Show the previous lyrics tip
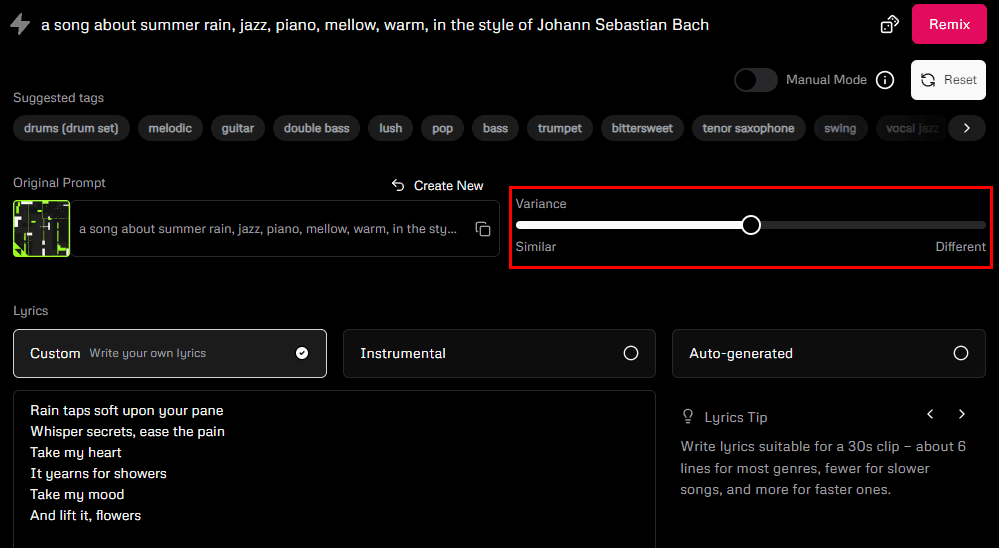The height and width of the screenshot is (548, 999). pos(930,414)
